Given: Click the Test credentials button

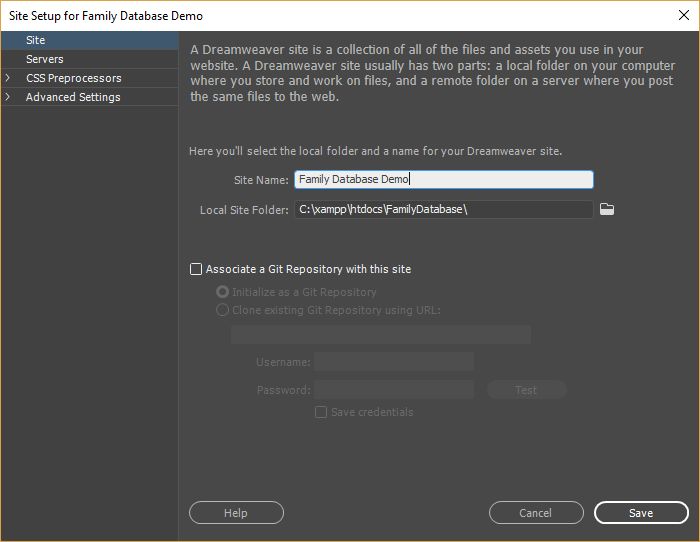Looking at the screenshot, I should click(x=527, y=390).
